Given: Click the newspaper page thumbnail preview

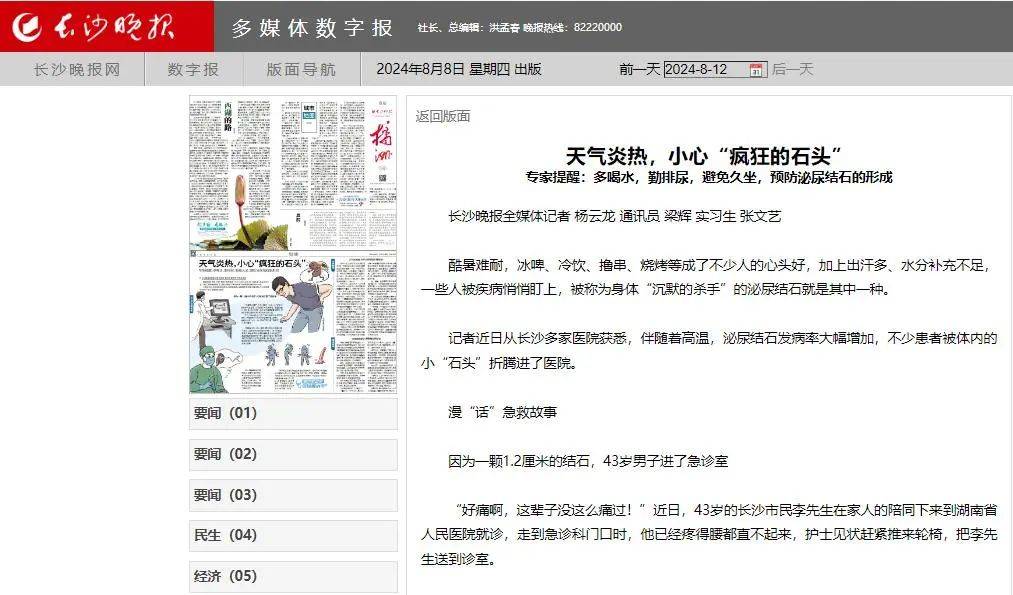Looking at the screenshot, I should (x=292, y=240).
